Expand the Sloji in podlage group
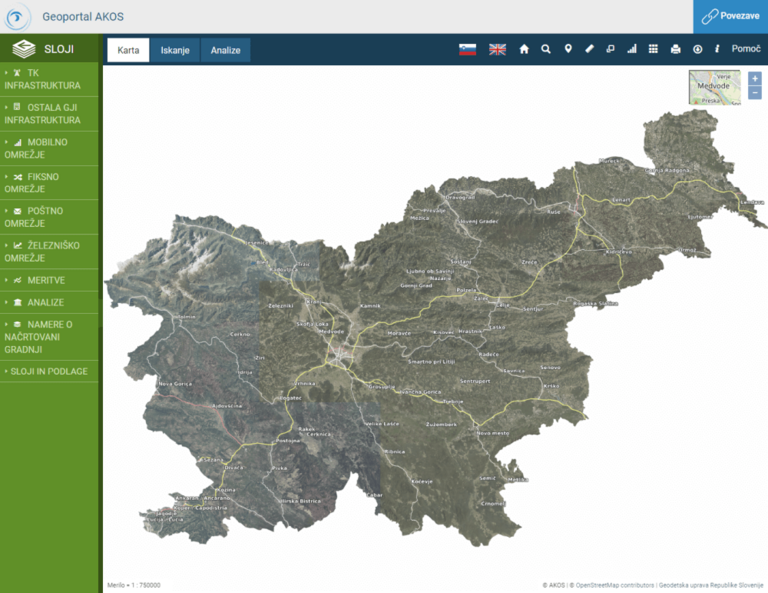Image resolution: width=768 pixels, height=593 pixels. click(x=6, y=371)
